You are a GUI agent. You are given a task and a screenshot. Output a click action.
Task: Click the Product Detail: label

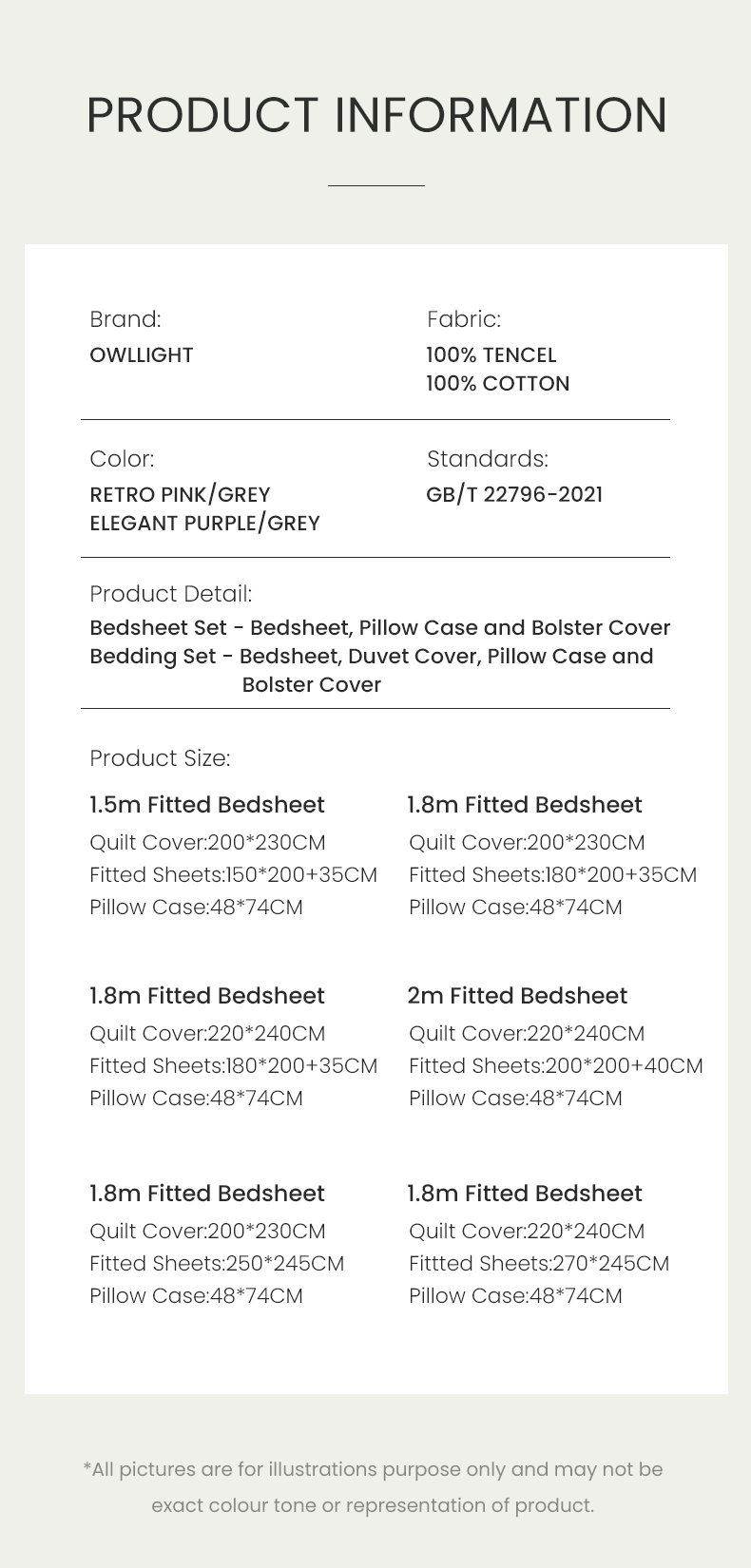[171, 594]
